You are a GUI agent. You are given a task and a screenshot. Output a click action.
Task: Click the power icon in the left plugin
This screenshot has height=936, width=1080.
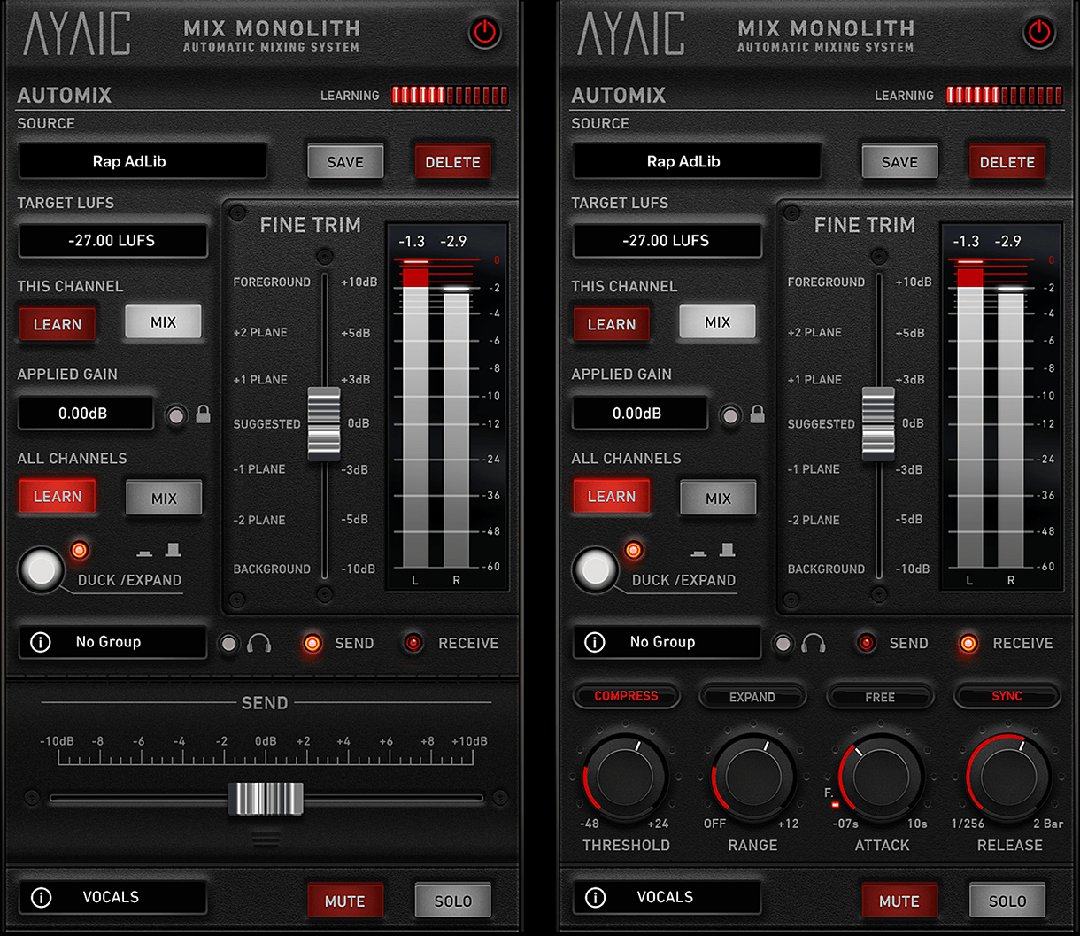point(485,33)
